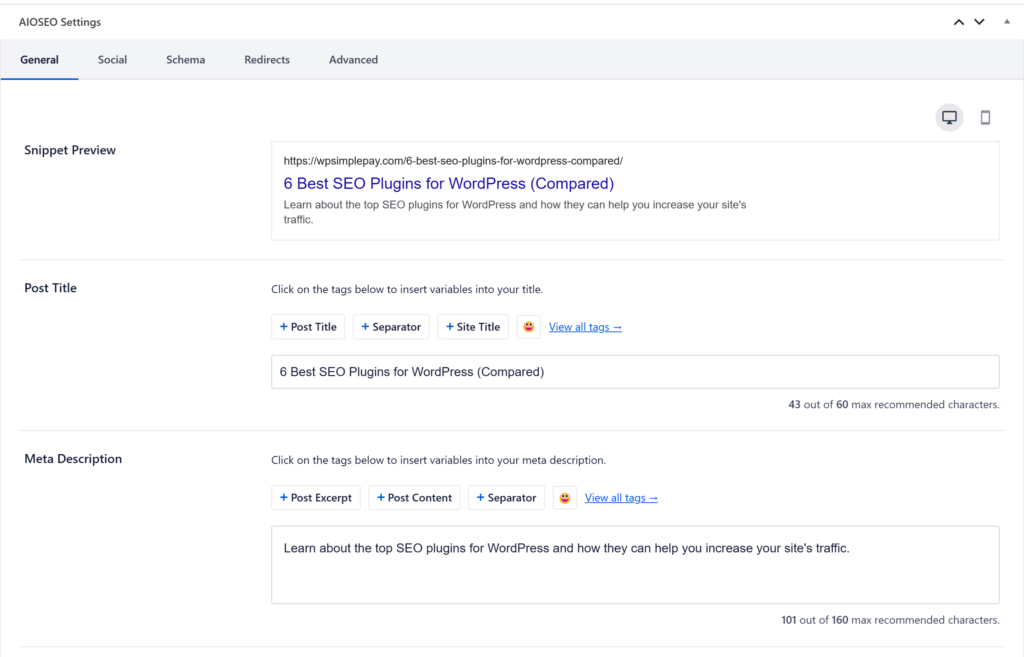Select the Advanced tab

[x=353, y=60]
